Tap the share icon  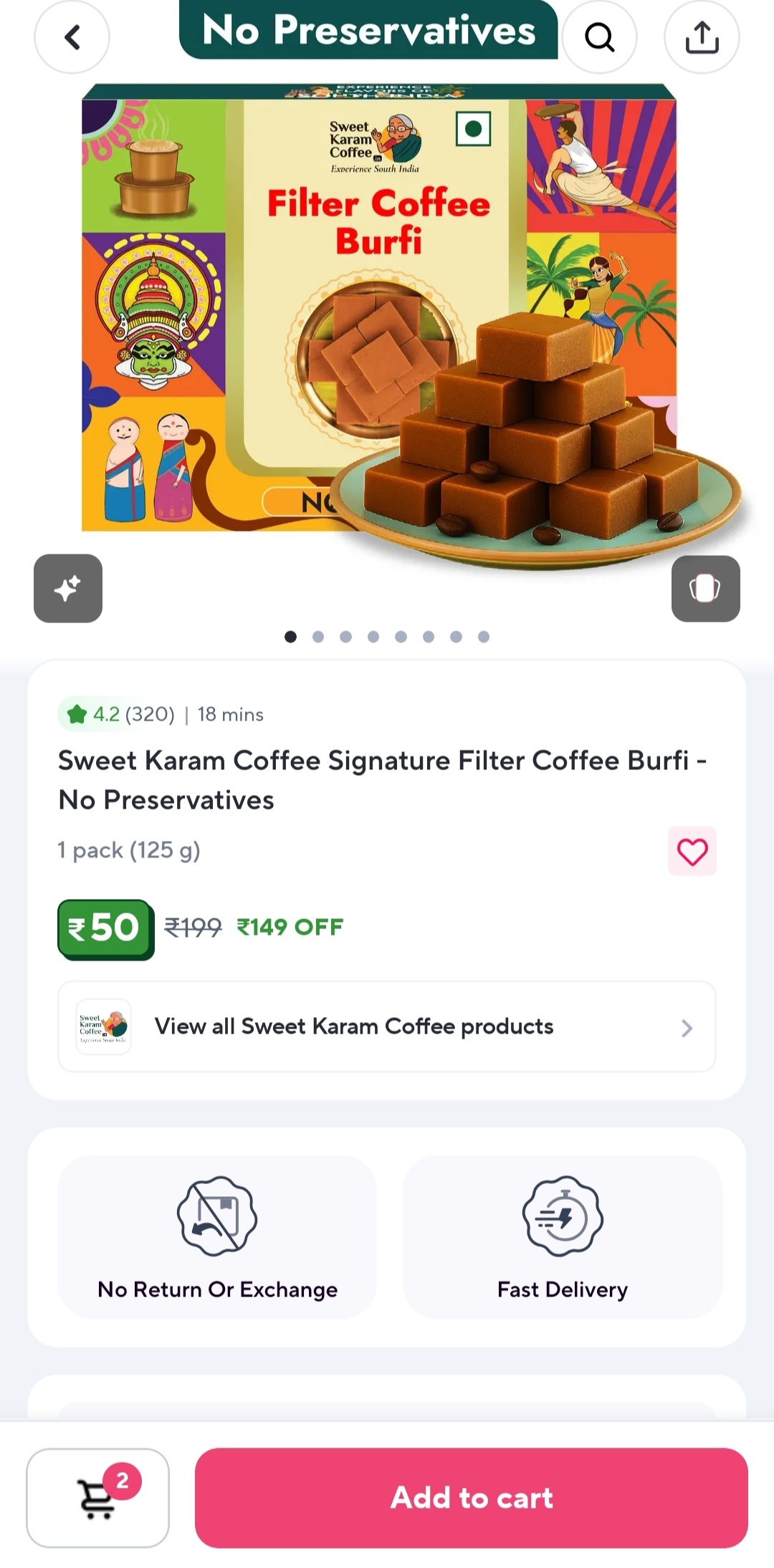point(702,37)
